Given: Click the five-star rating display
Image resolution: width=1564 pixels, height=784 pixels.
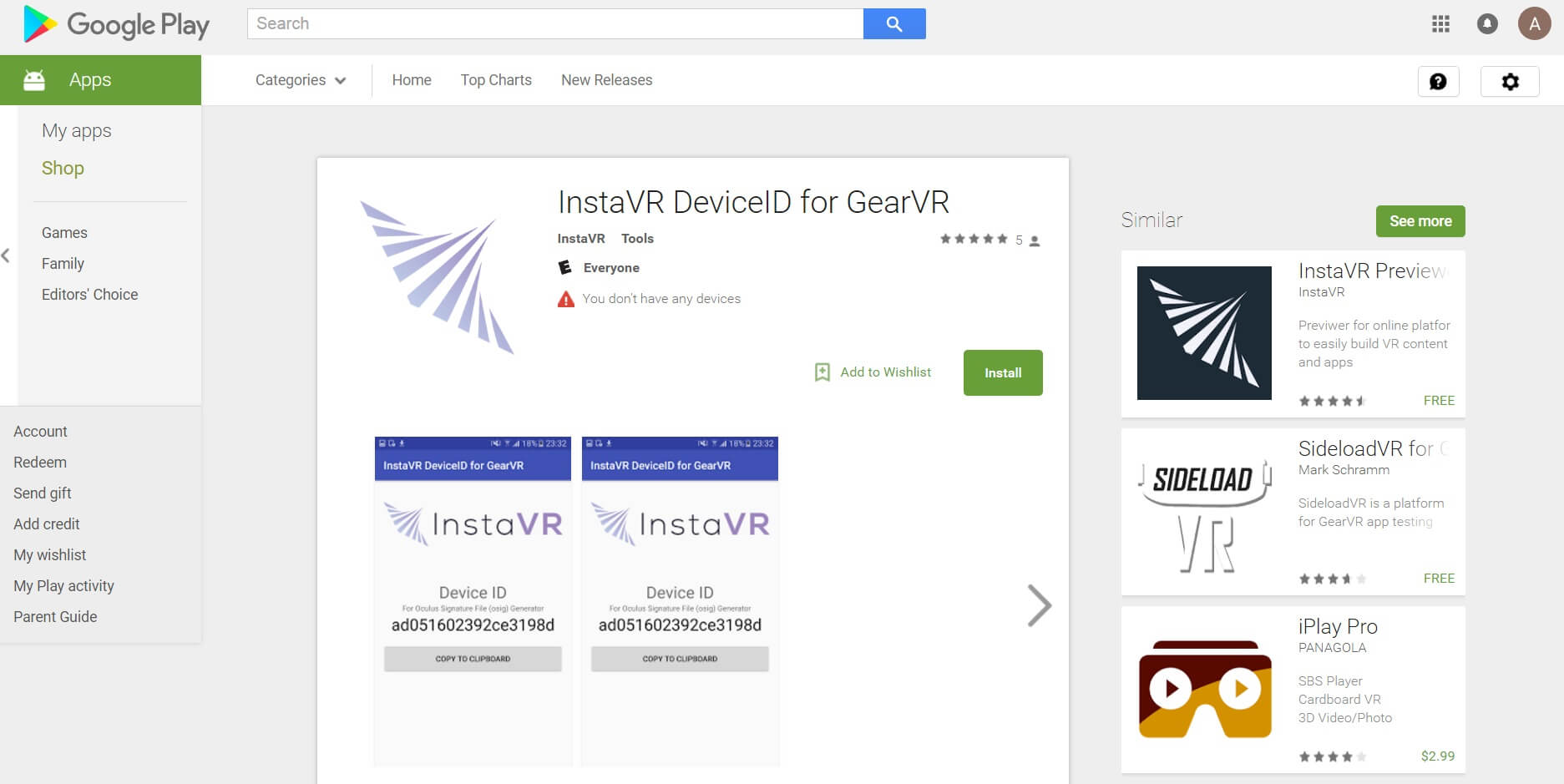Looking at the screenshot, I should pos(974,239).
